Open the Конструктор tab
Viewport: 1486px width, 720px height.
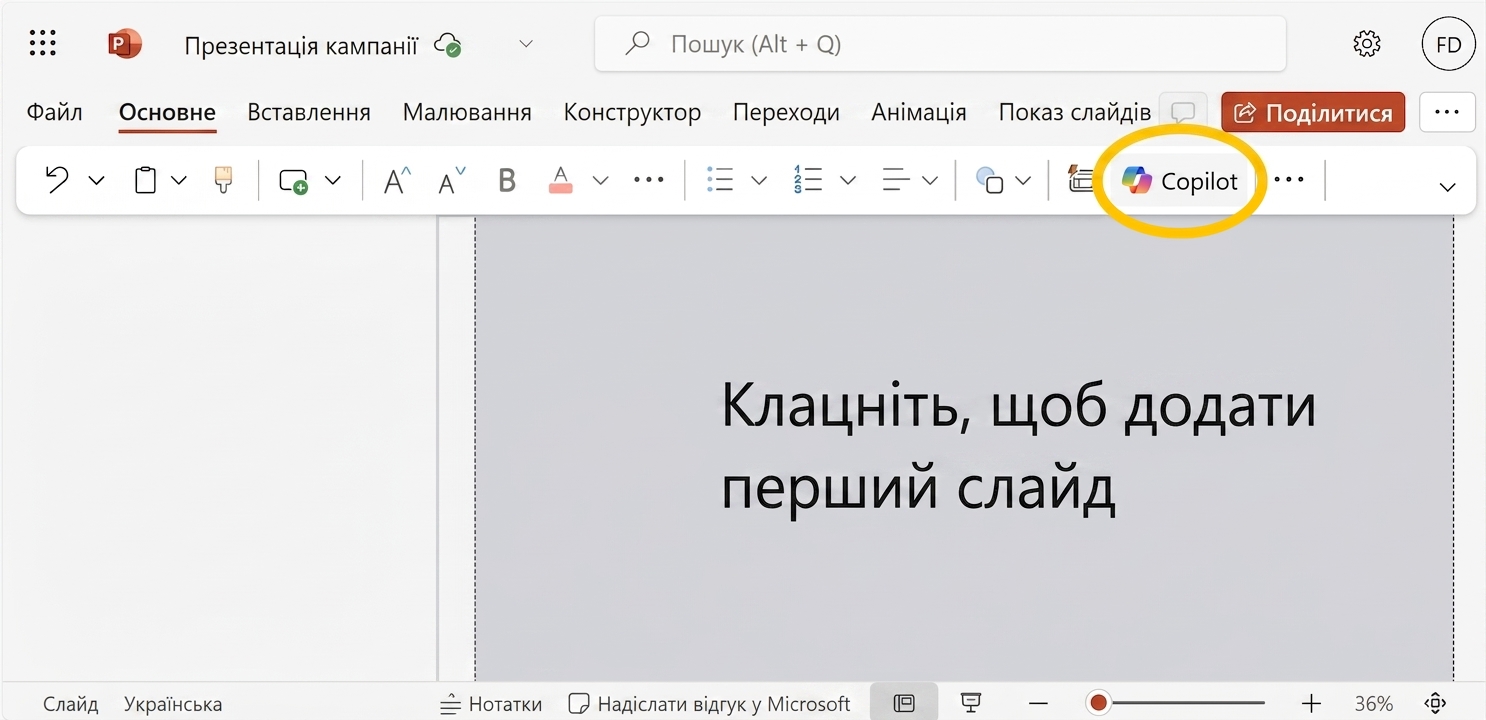click(632, 112)
